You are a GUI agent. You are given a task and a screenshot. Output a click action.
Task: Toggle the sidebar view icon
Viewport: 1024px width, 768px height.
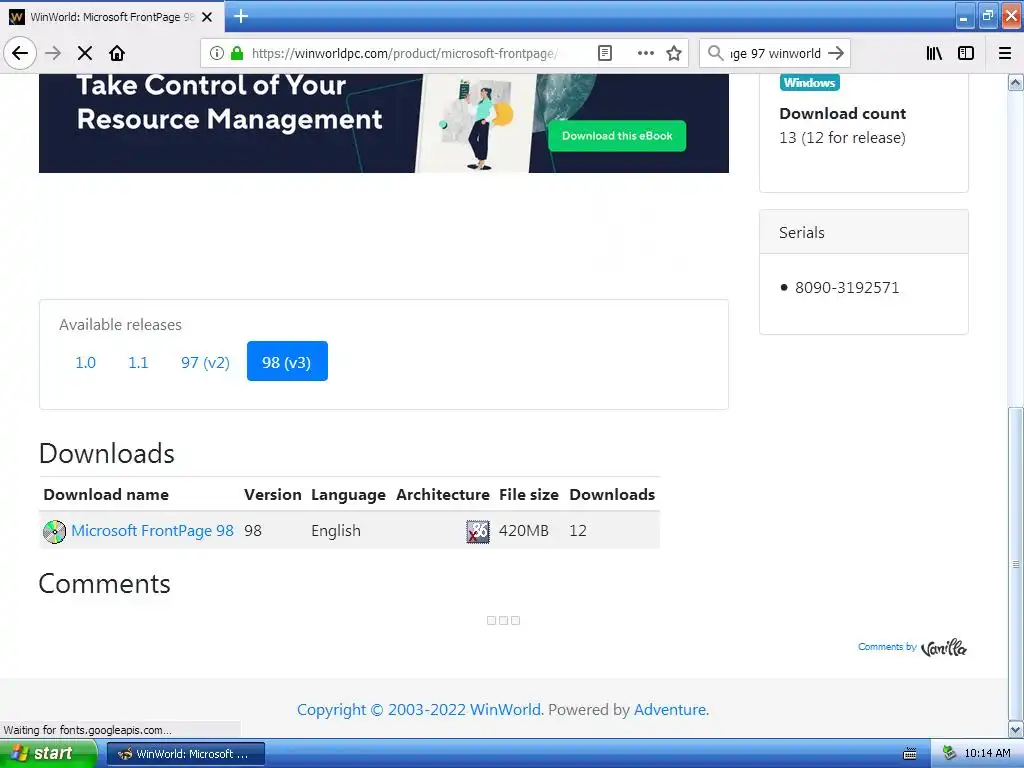(x=966, y=53)
